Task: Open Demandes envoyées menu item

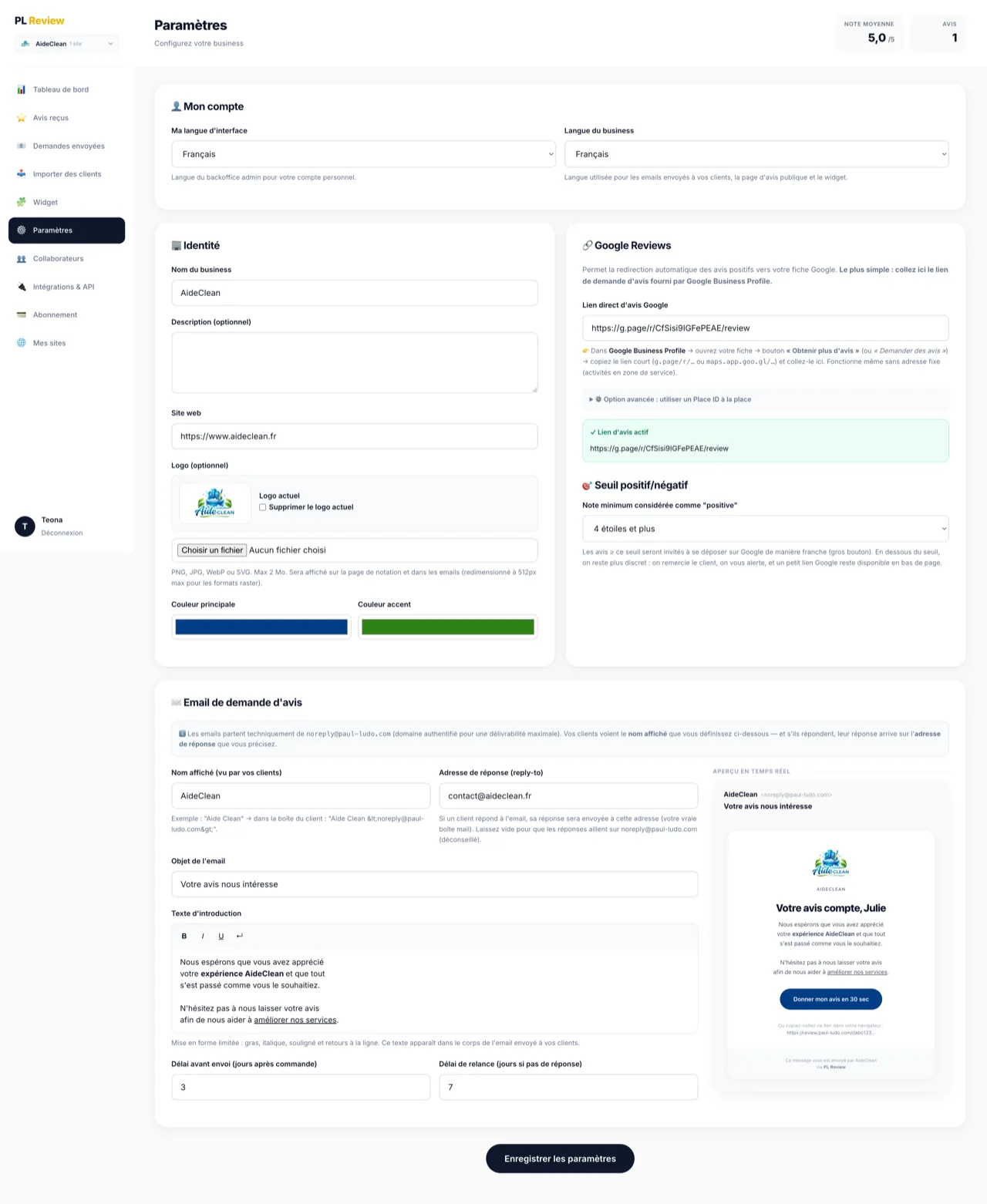Action: coord(66,146)
